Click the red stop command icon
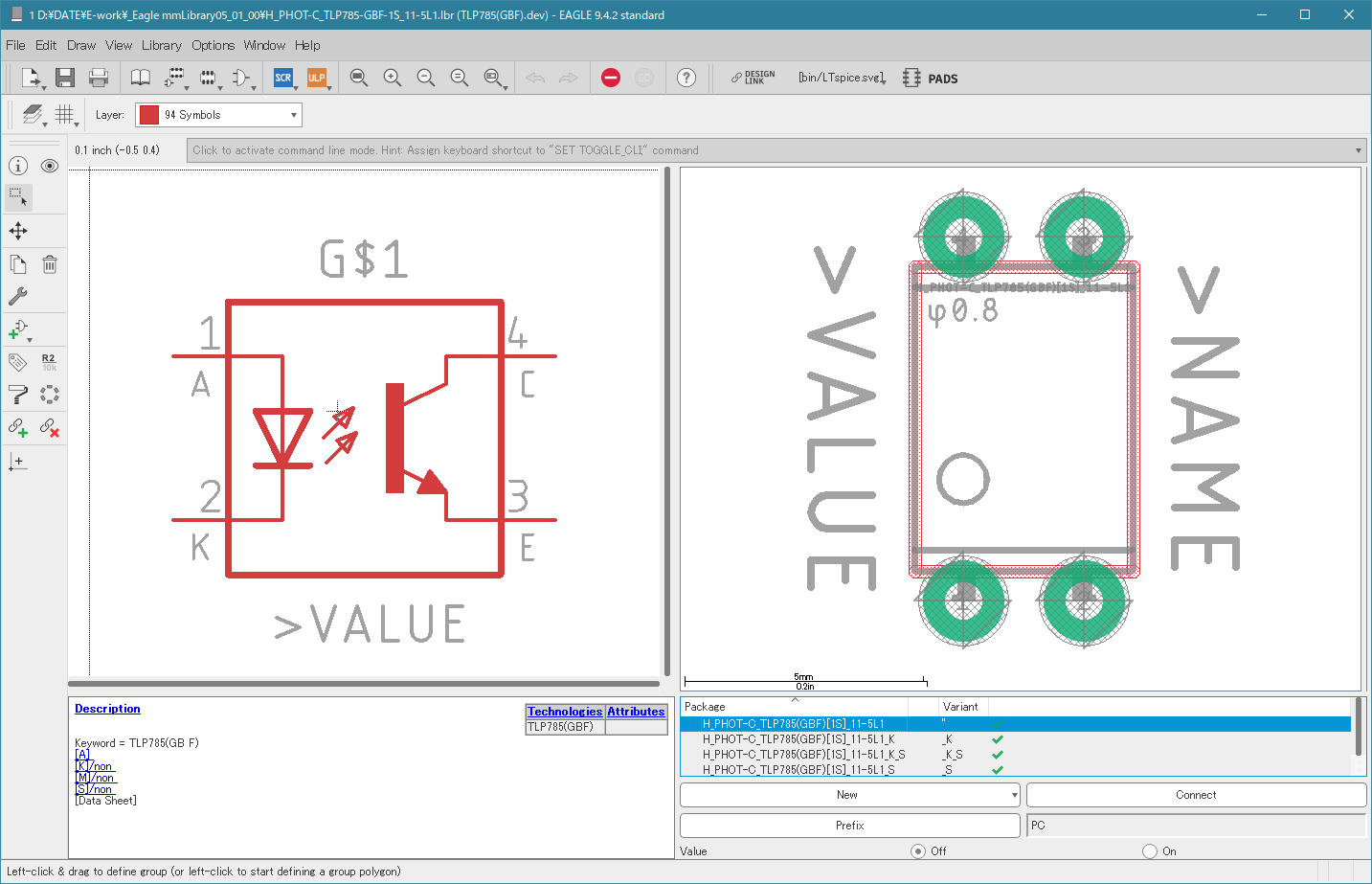 [x=611, y=78]
